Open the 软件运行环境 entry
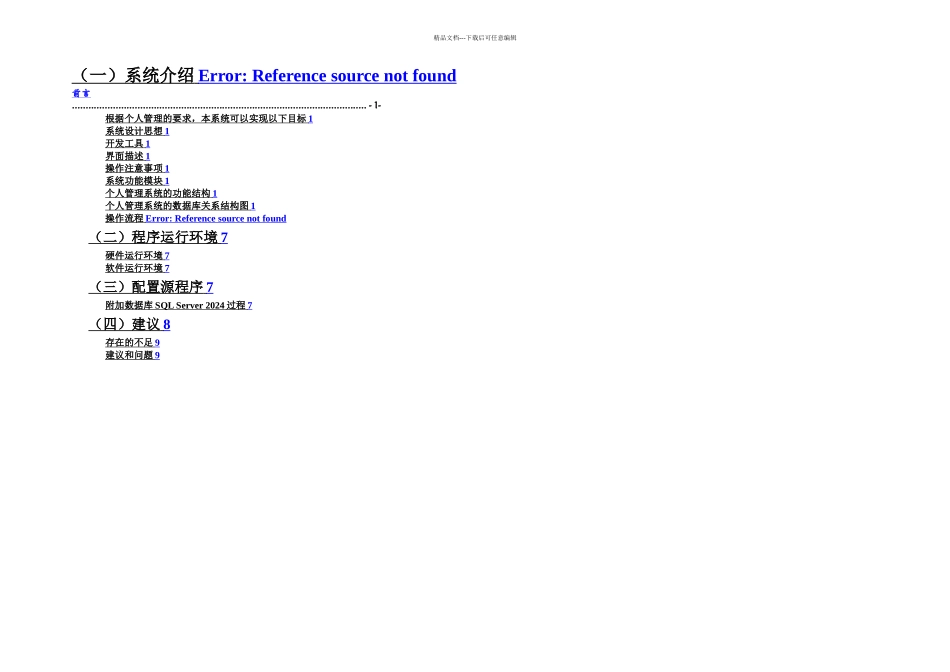Viewport: 950px width, 672px height. tap(138, 268)
